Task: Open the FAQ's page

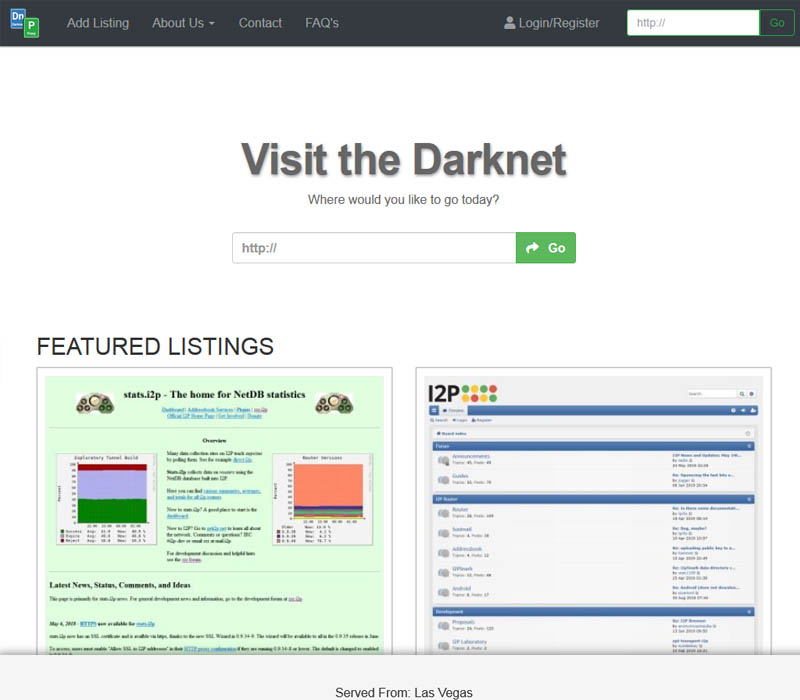Action: pyautogui.click(x=322, y=23)
